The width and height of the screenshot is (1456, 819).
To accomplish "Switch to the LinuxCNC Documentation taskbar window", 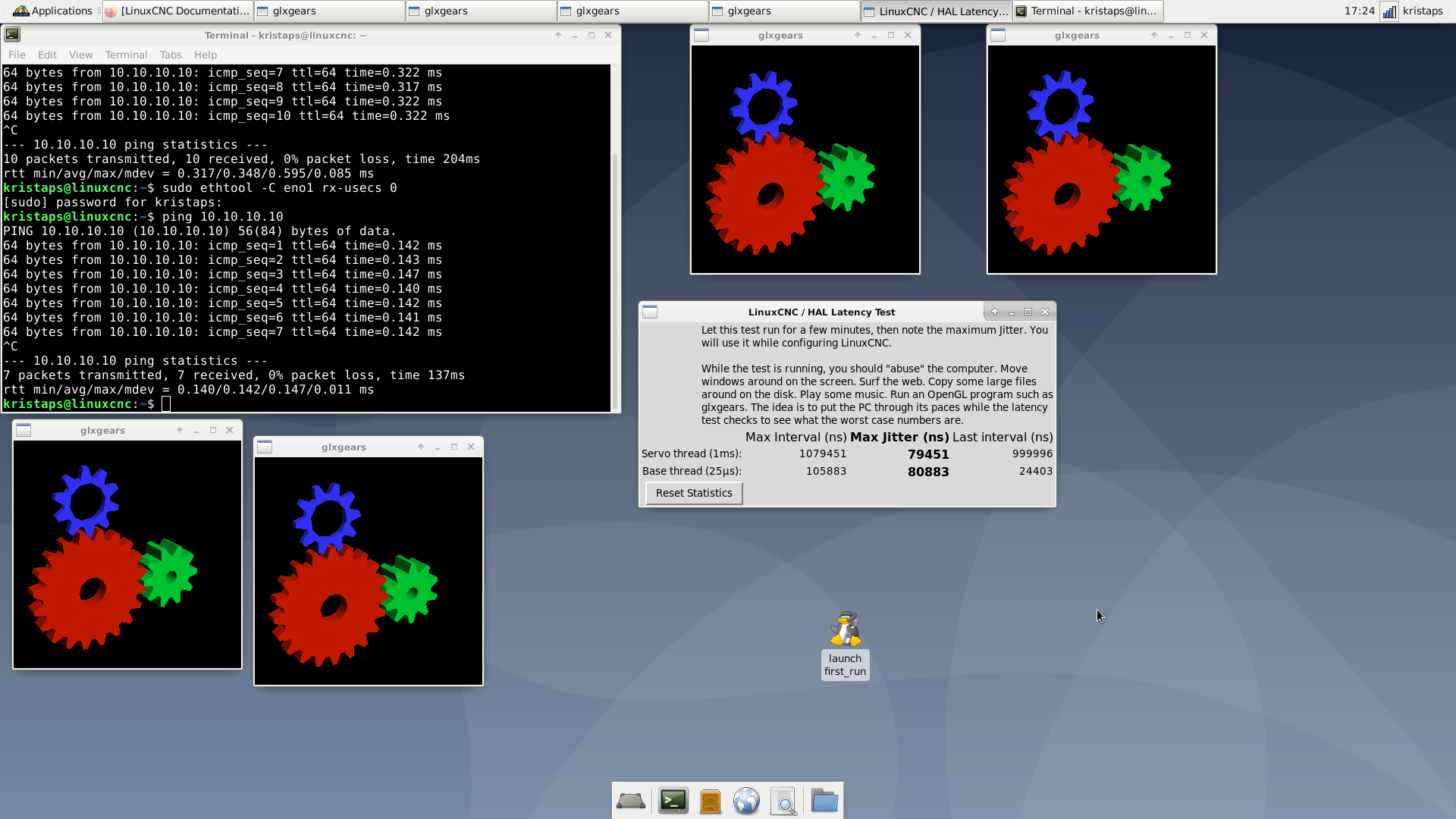I will point(178,11).
